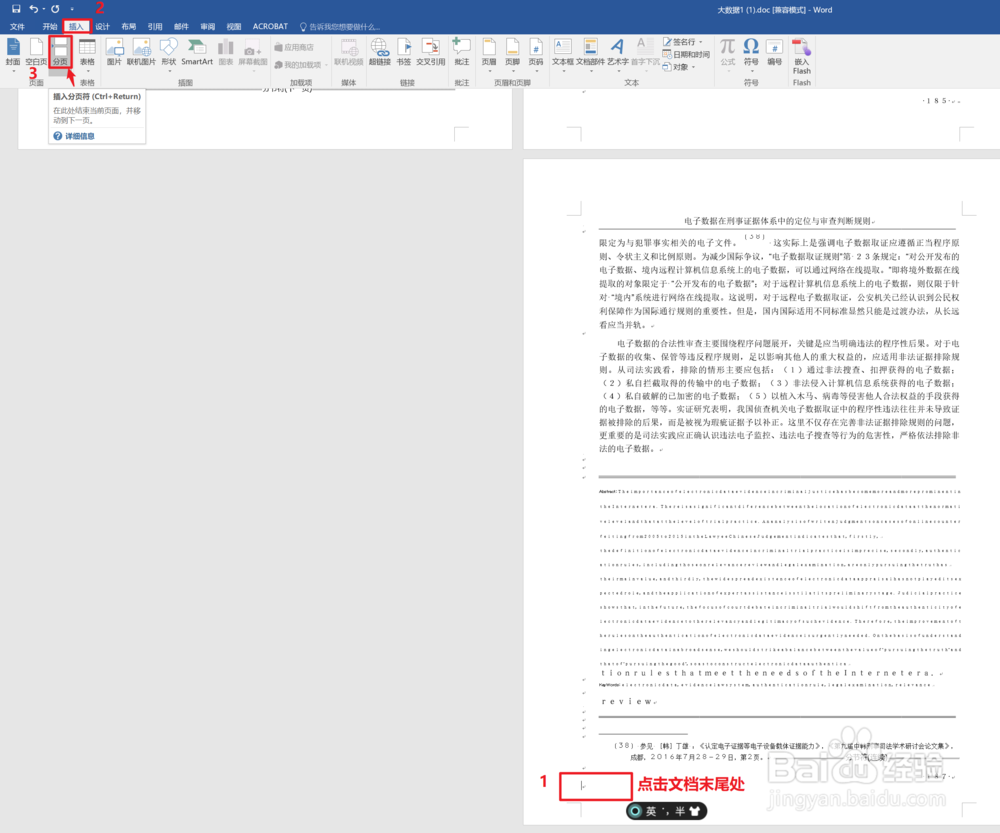Switch to the 开始 Home tab

coord(50,27)
